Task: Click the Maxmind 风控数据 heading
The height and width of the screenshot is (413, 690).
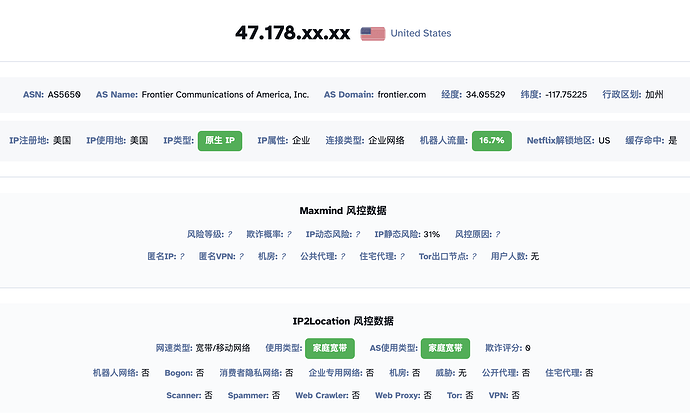Action: coord(343,211)
